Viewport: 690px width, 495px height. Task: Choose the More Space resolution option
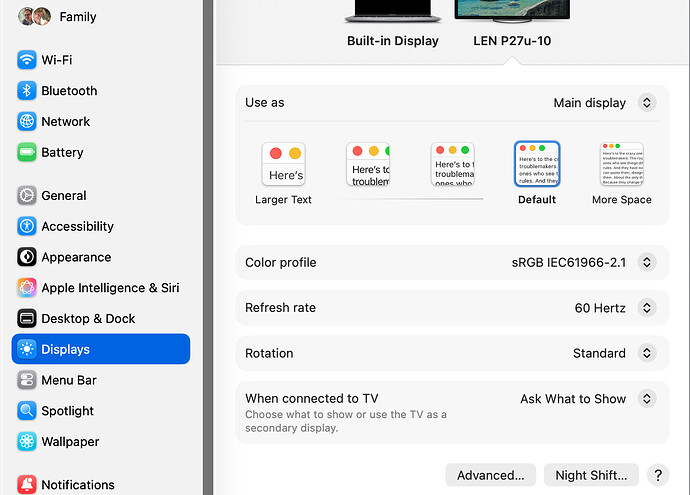pyautogui.click(x=621, y=165)
